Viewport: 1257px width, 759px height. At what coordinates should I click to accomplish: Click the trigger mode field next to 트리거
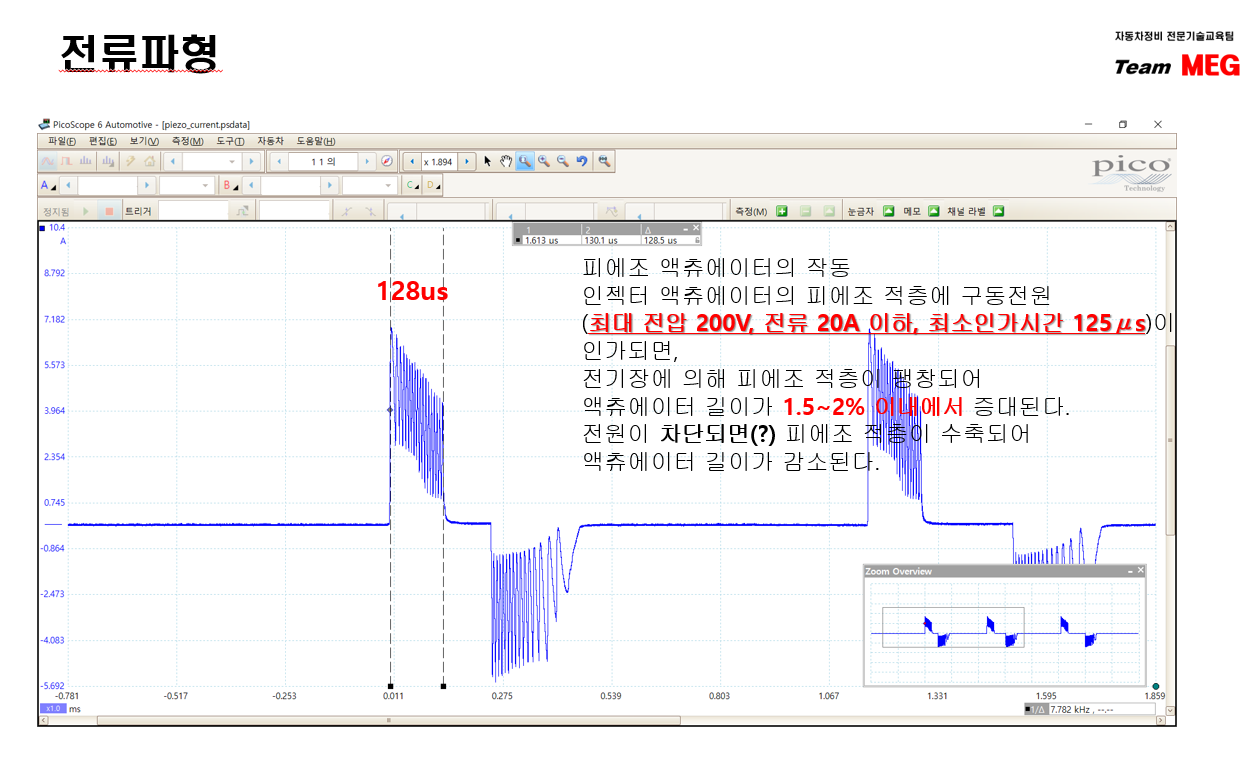193,211
